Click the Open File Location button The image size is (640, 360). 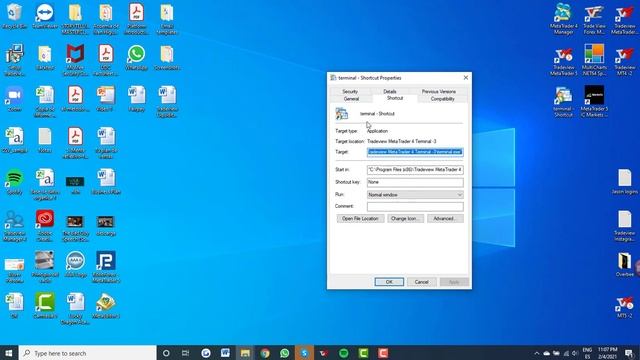pos(360,219)
